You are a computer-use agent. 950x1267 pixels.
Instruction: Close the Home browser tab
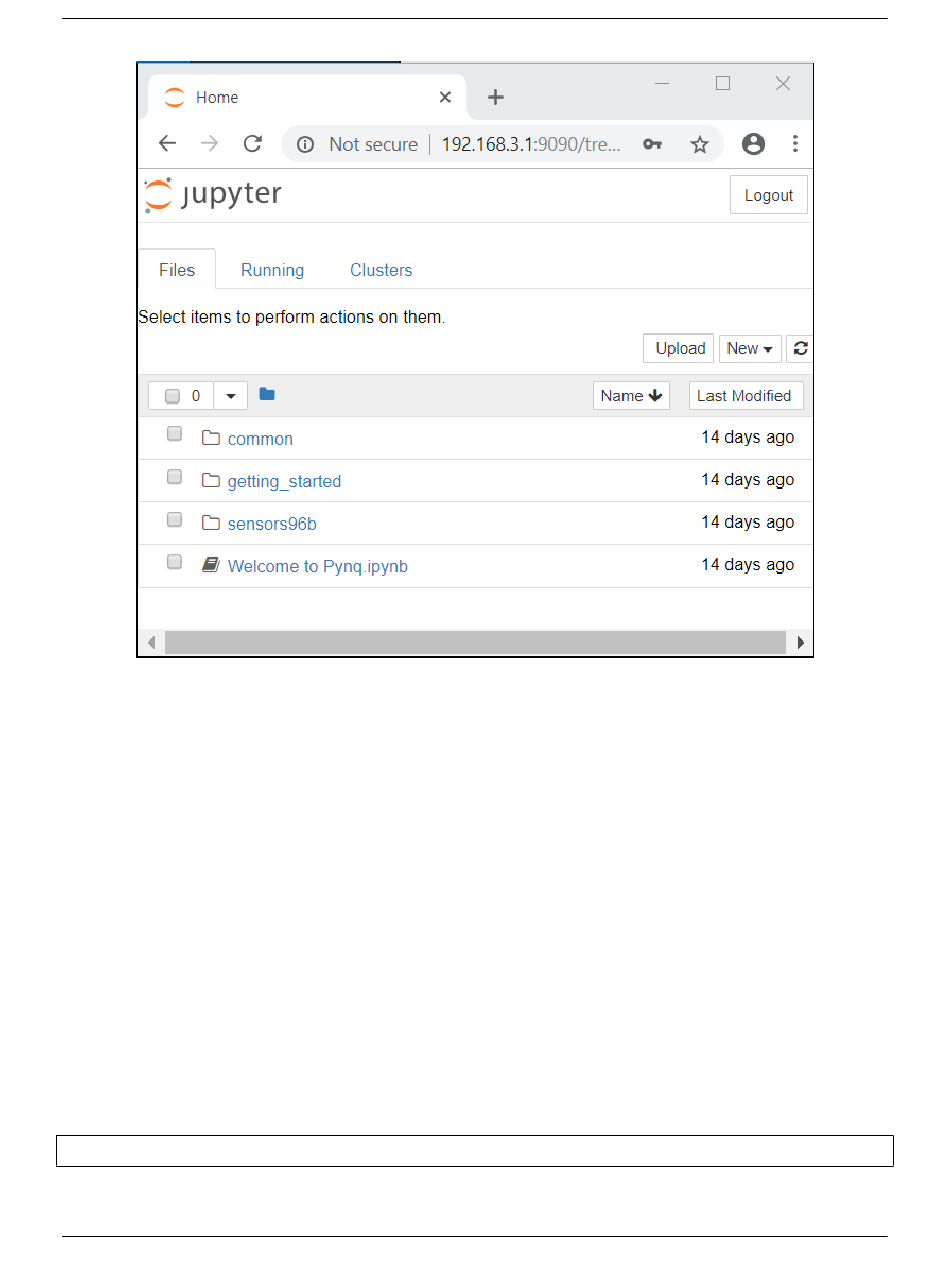point(445,97)
